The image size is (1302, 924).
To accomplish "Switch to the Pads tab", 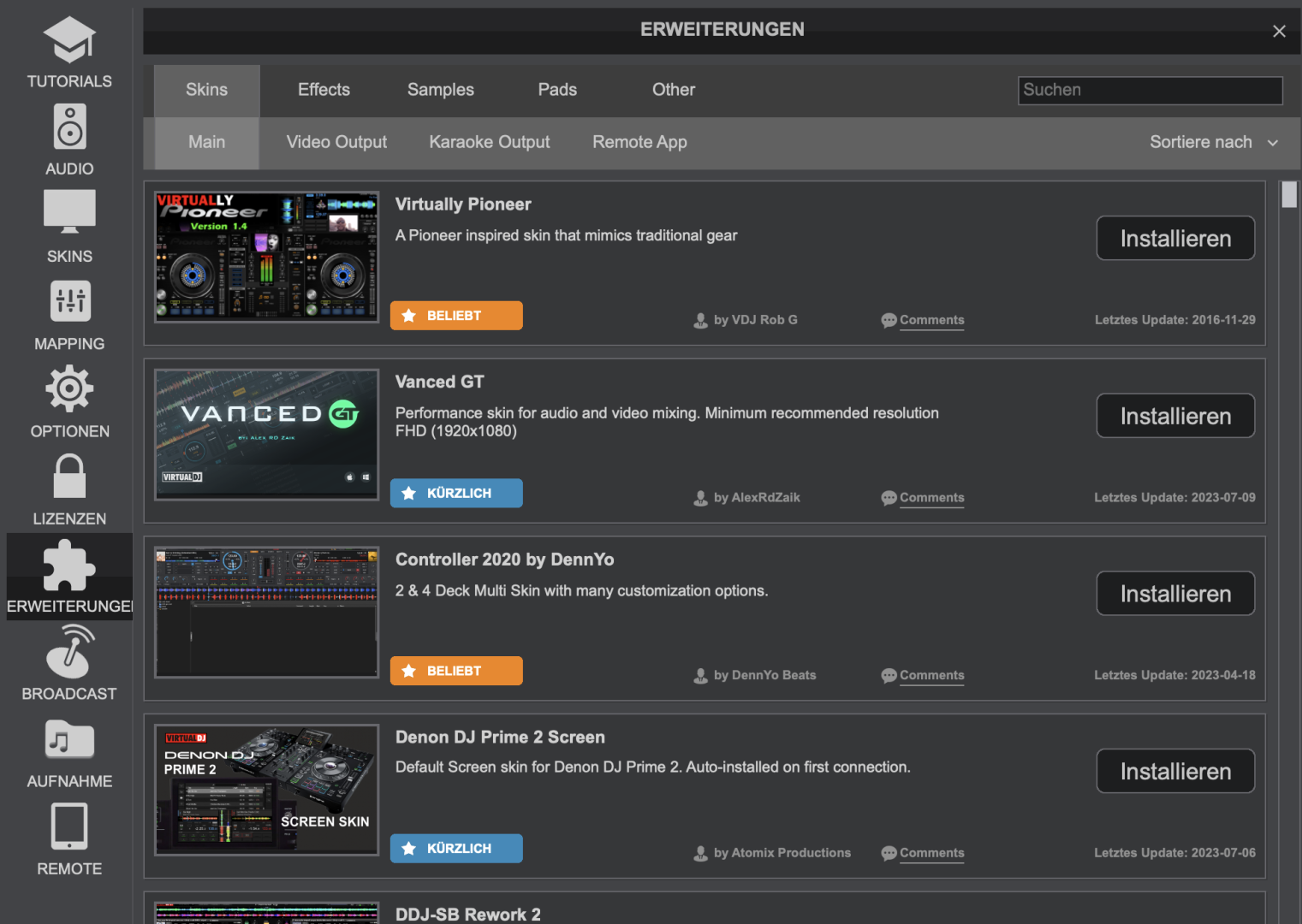I will pos(557,90).
